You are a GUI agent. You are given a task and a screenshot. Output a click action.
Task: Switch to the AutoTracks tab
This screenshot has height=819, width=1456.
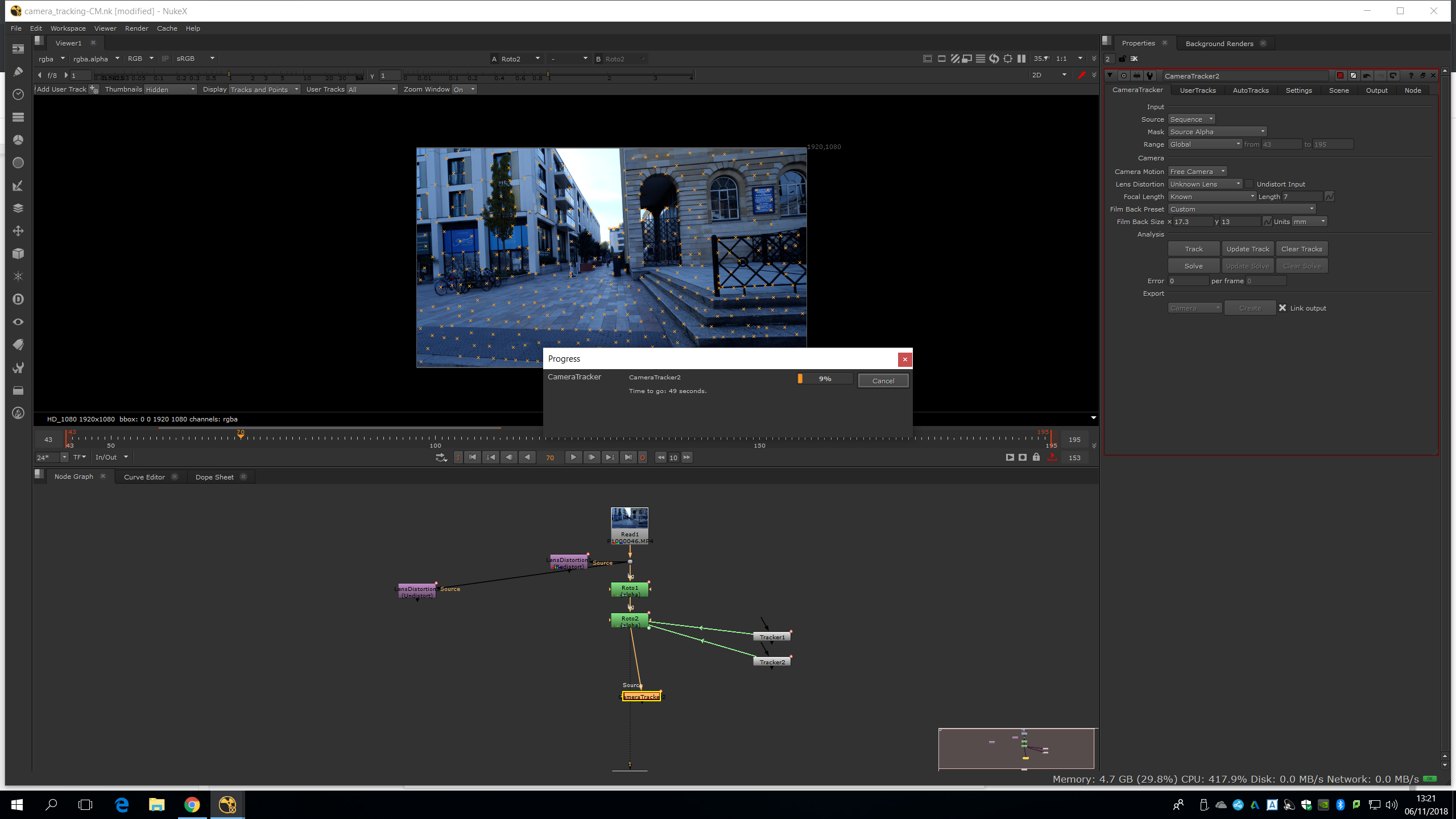click(1250, 90)
